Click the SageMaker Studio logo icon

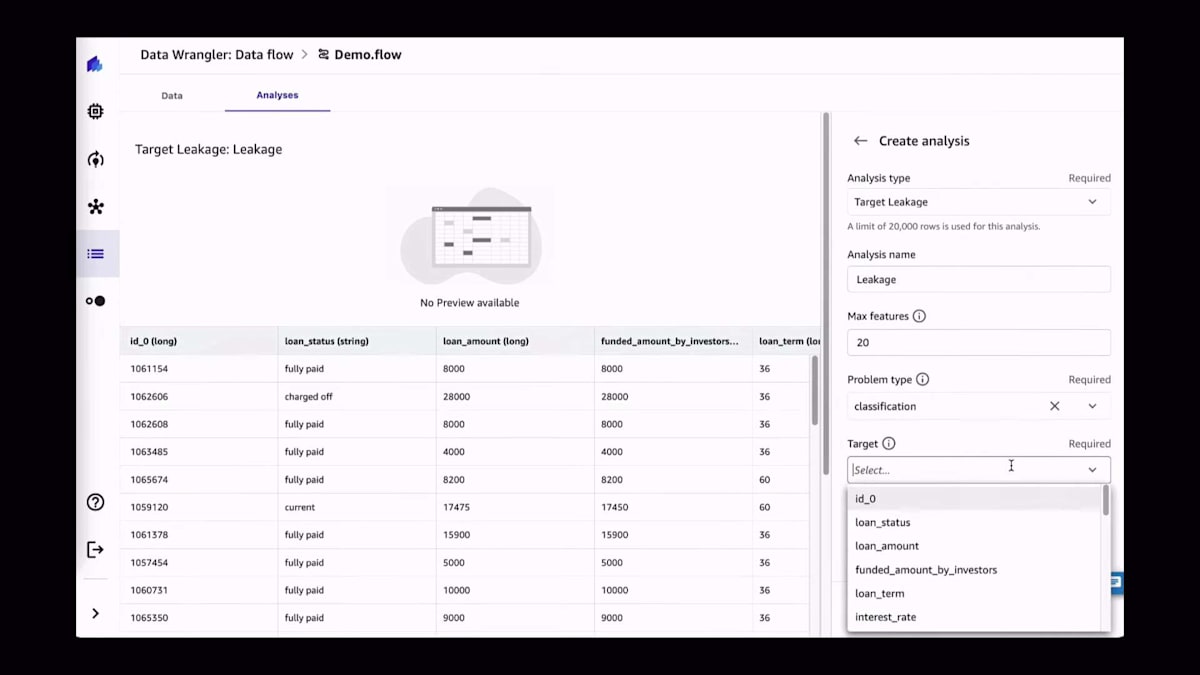pyautogui.click(x=95, y=64)
